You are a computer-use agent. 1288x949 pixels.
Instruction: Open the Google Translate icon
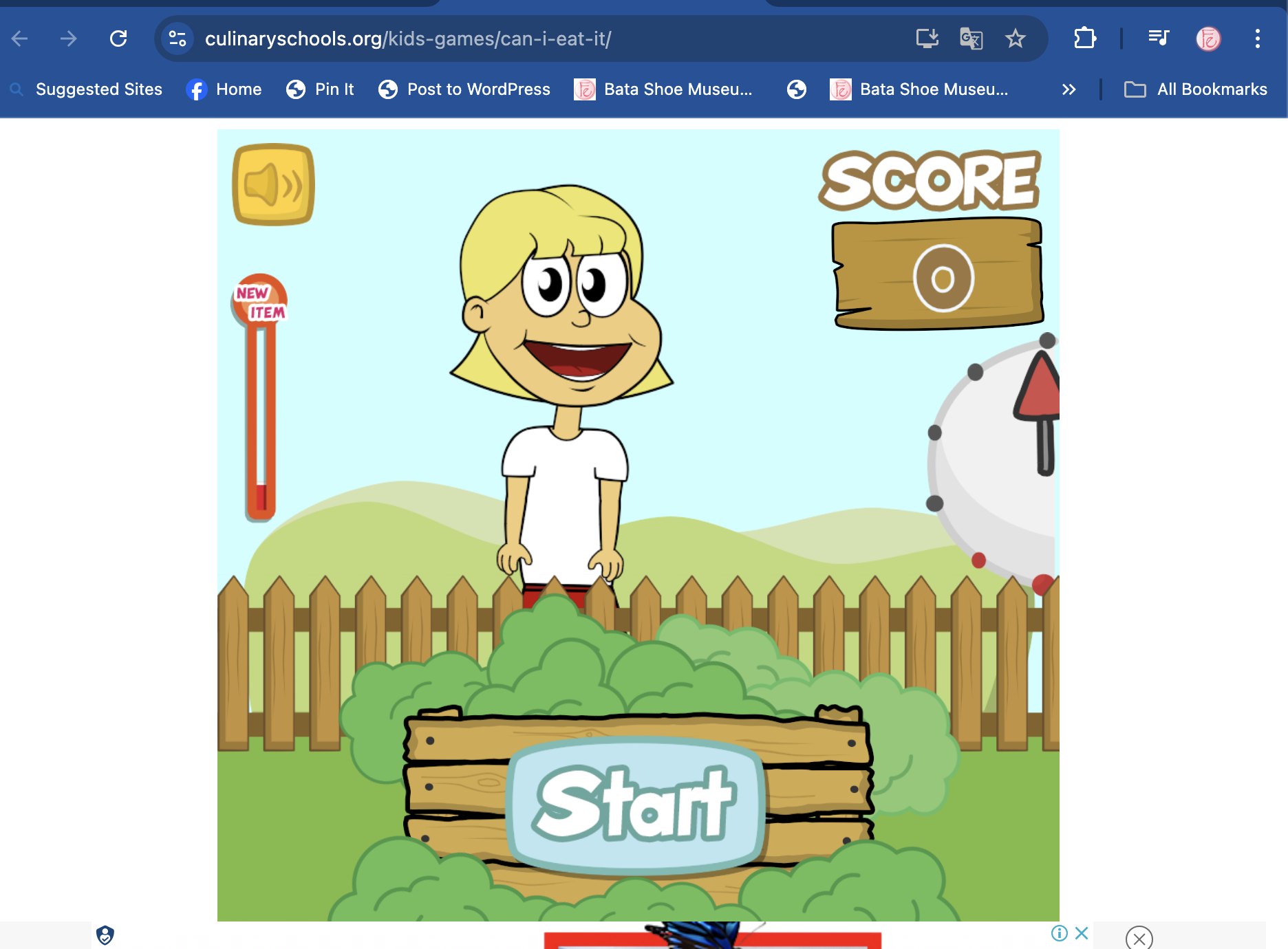971,39
